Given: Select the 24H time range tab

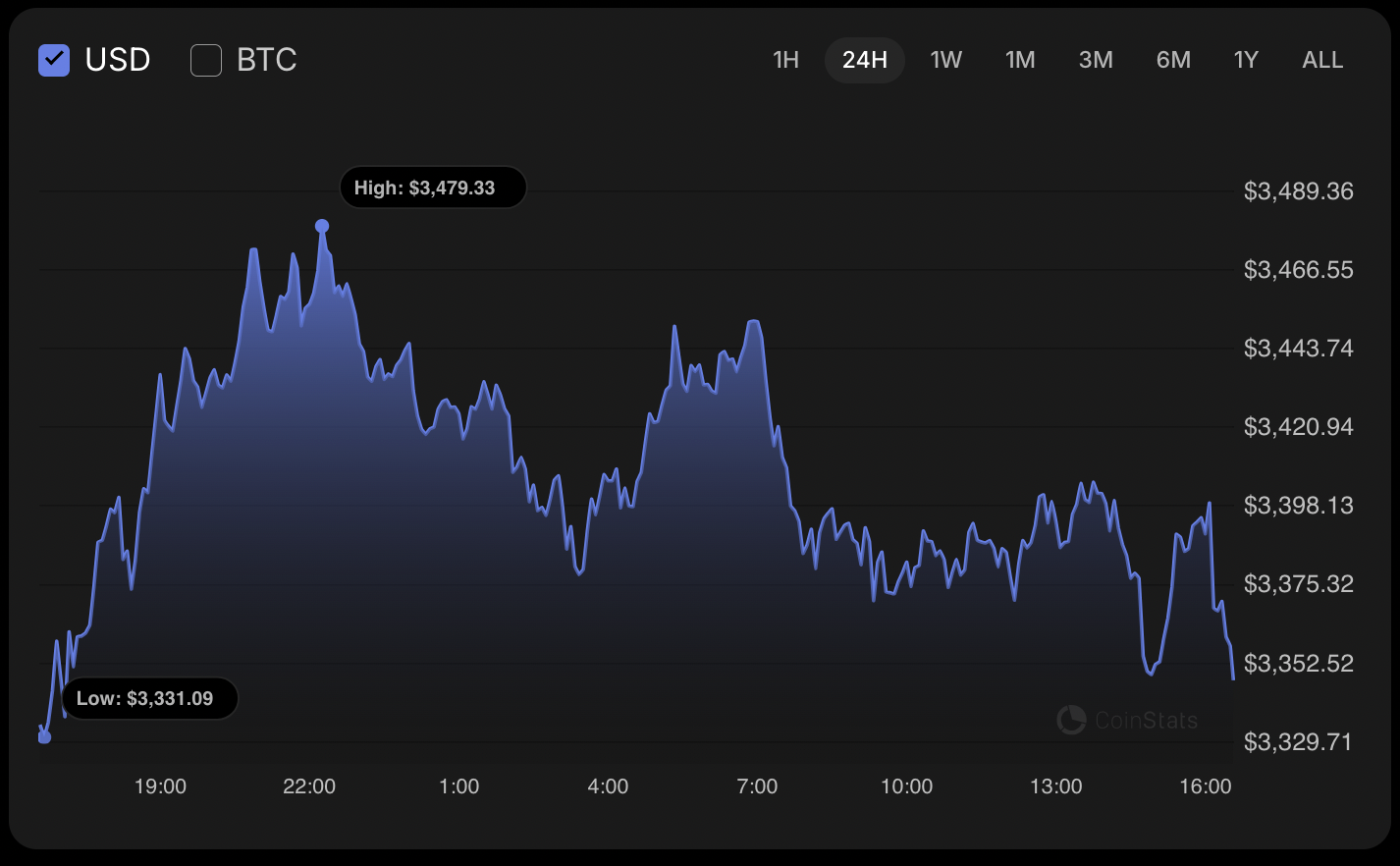Looking at the screenshot, I should [x=864, y=60].
